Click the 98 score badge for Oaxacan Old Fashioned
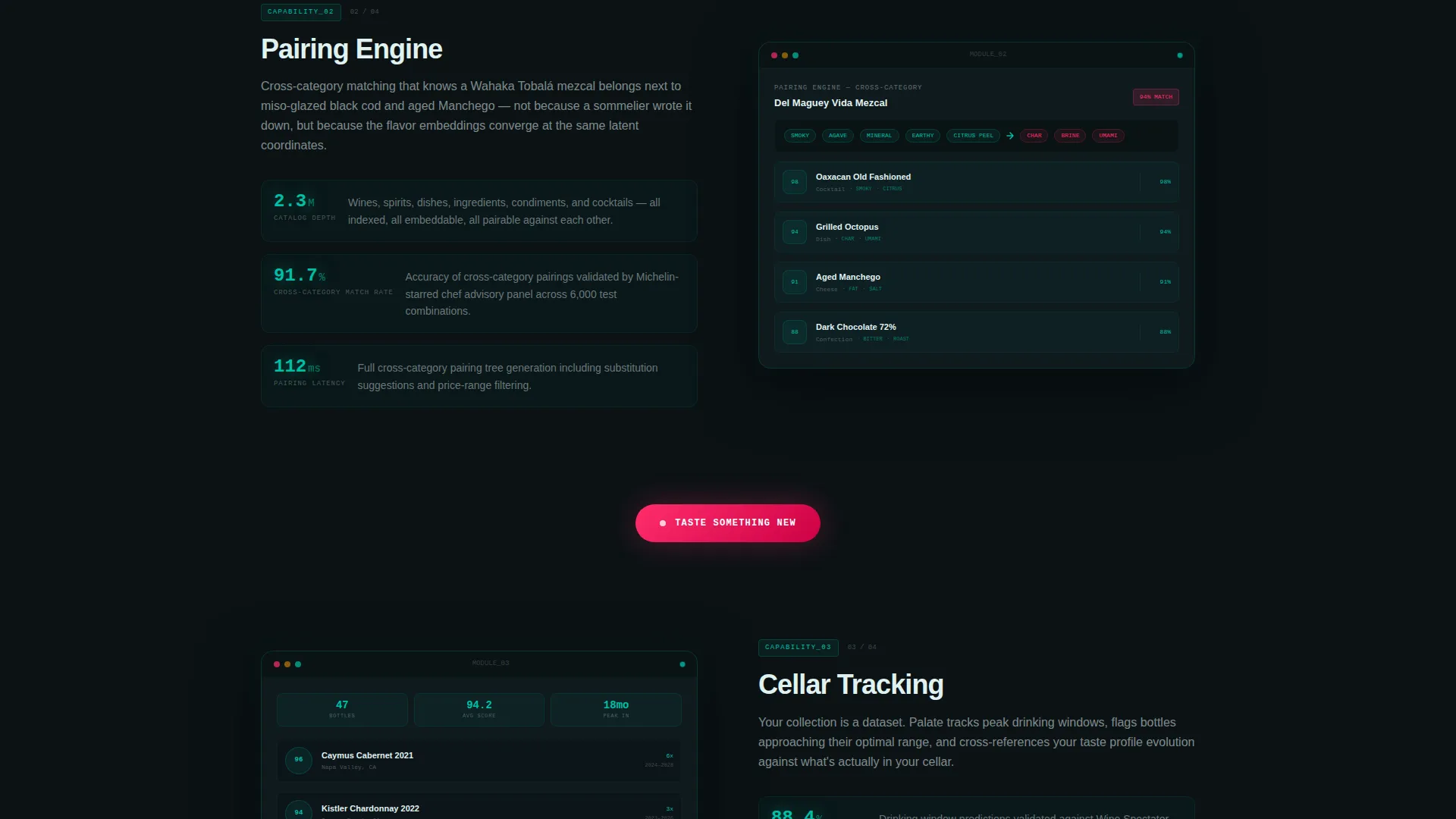Screen dimensions: 1456x819 pyautogui.click(x=795, y=182)
